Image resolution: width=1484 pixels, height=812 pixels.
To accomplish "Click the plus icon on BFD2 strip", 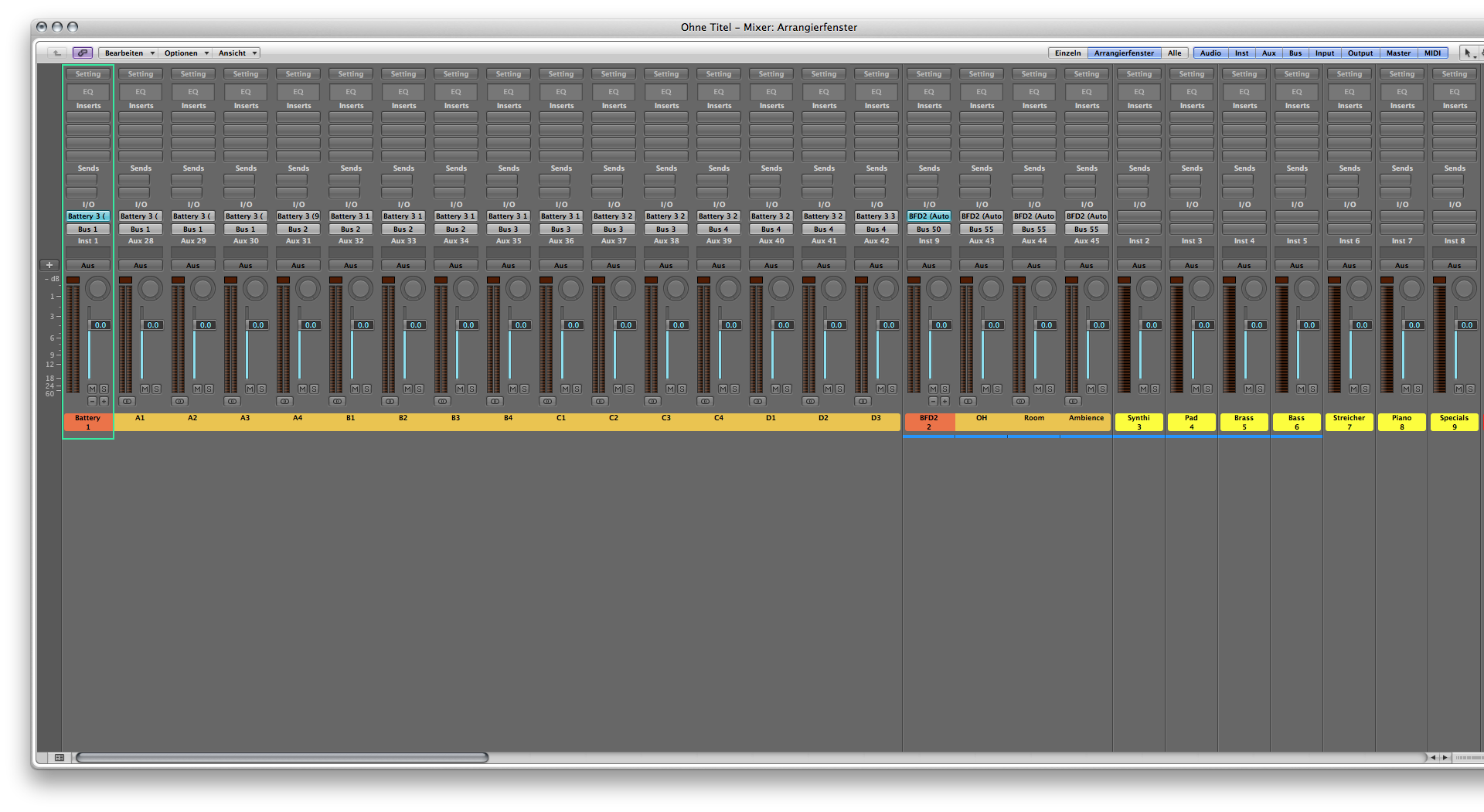I will [945, 402].
